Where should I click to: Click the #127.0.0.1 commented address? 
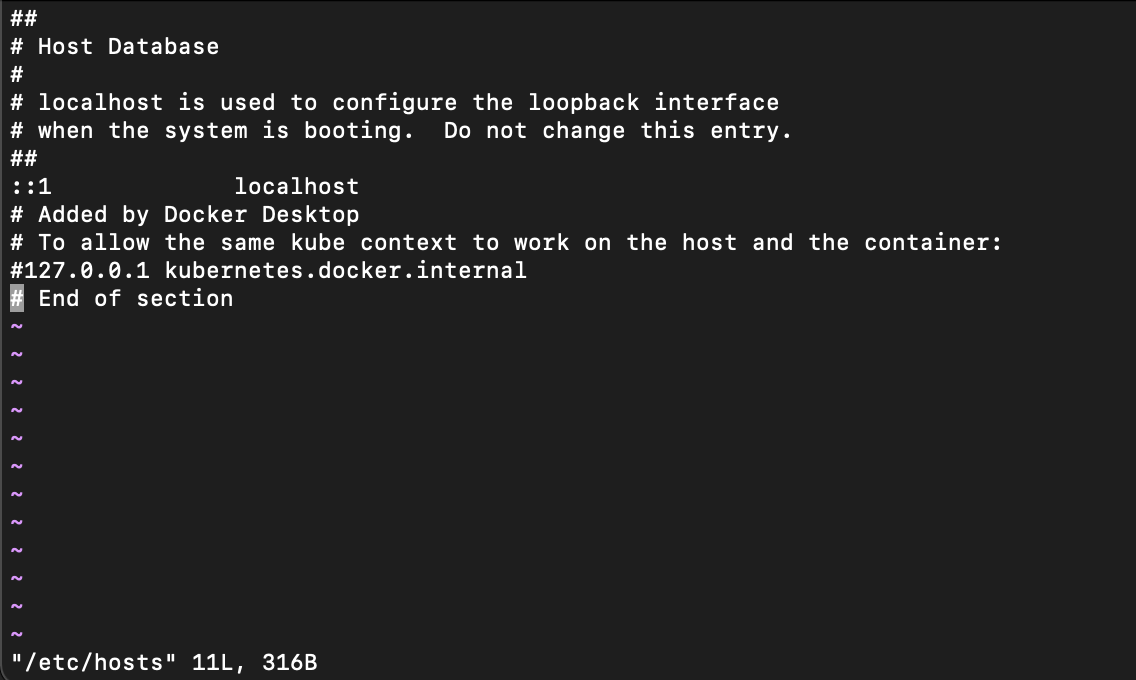click(80, 270)
